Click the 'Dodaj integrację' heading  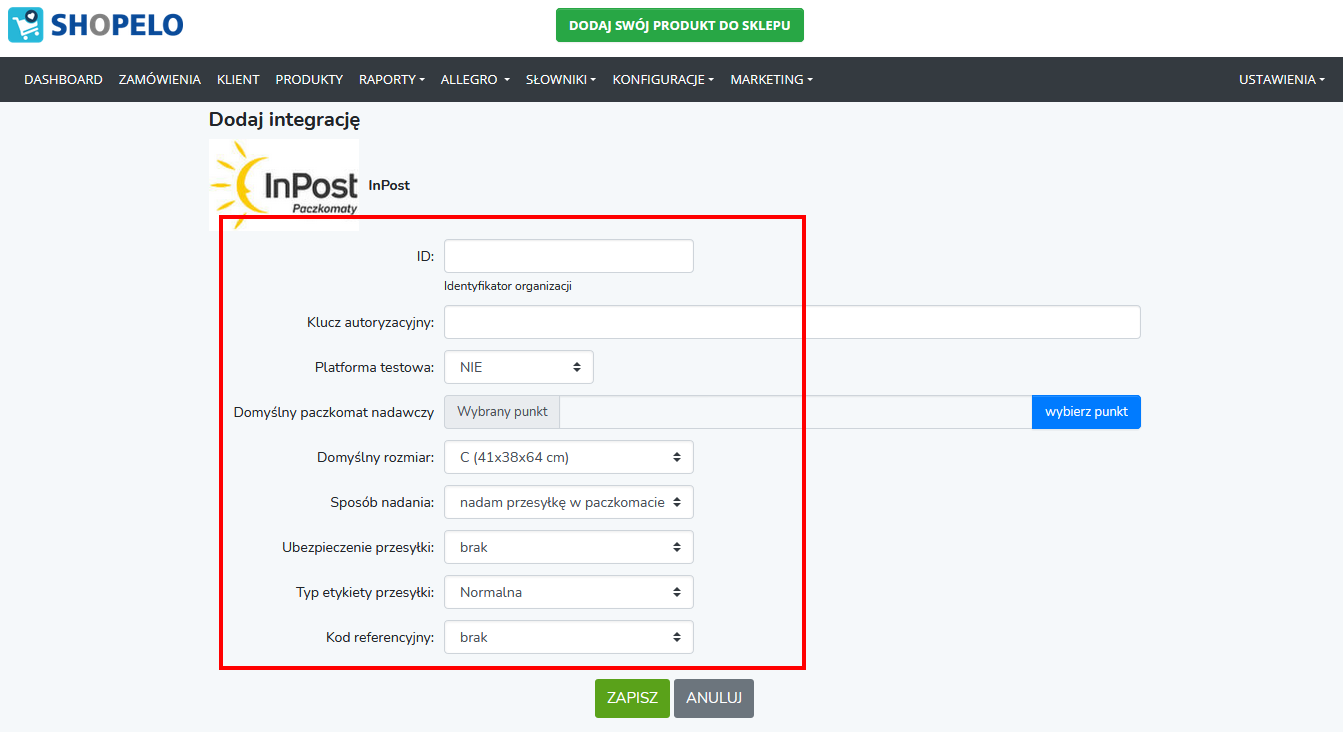(x=284, y=120)
